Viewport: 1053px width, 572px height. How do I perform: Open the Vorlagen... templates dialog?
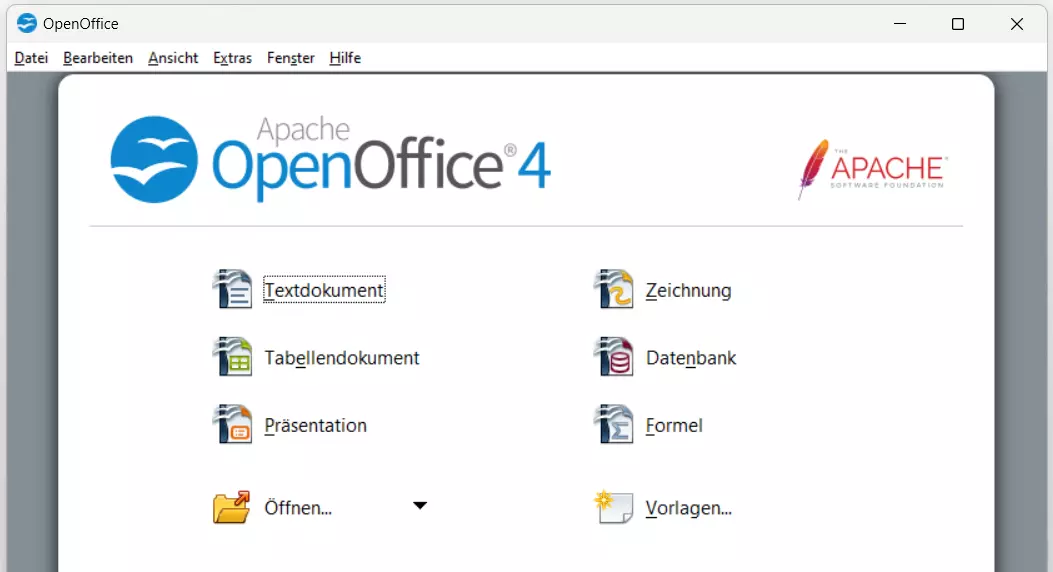coord(689,508)
